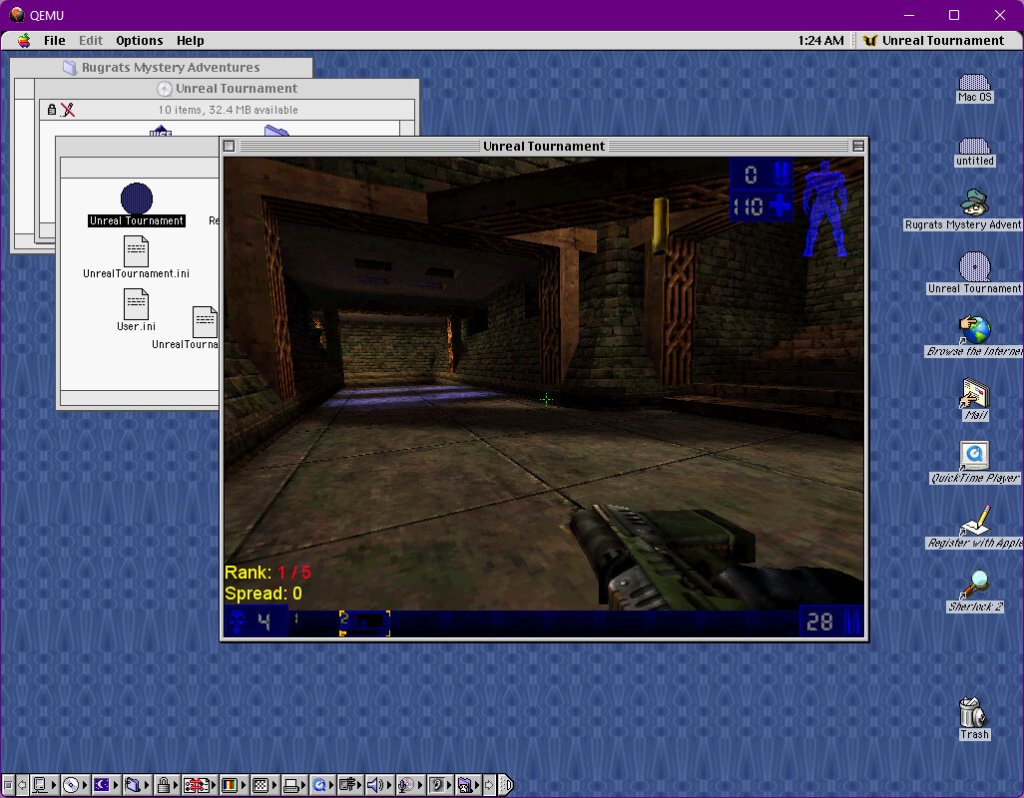Open the sound volume Control Strip popup
Screen dimensions: 1024x798
pyautogui.click(x=378, y=785)
